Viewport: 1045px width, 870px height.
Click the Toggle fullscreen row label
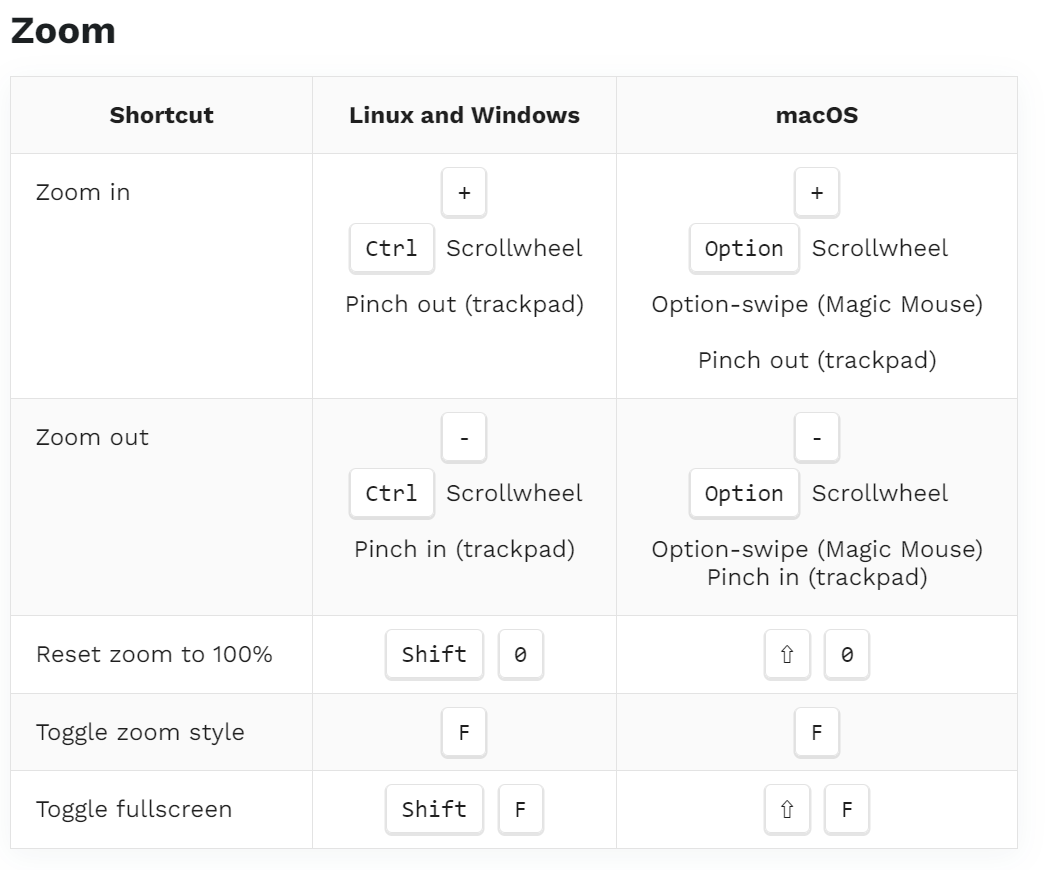[x=134, y=809]
